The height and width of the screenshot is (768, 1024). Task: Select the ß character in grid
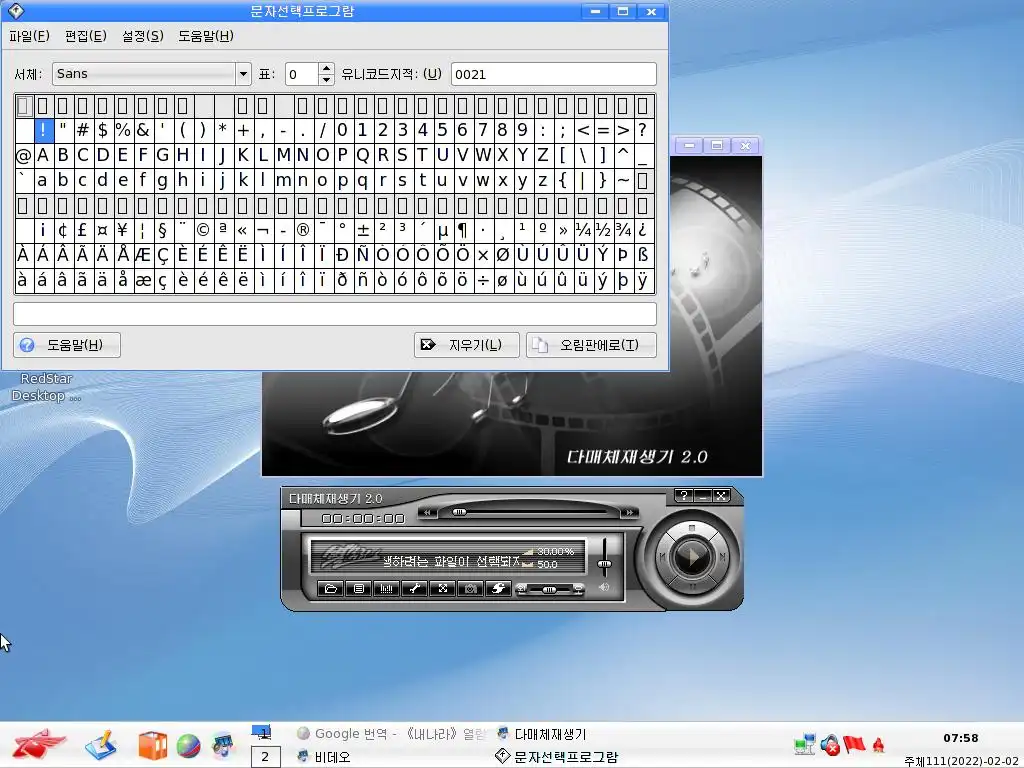pyautogui.click(x=643, y=255)
